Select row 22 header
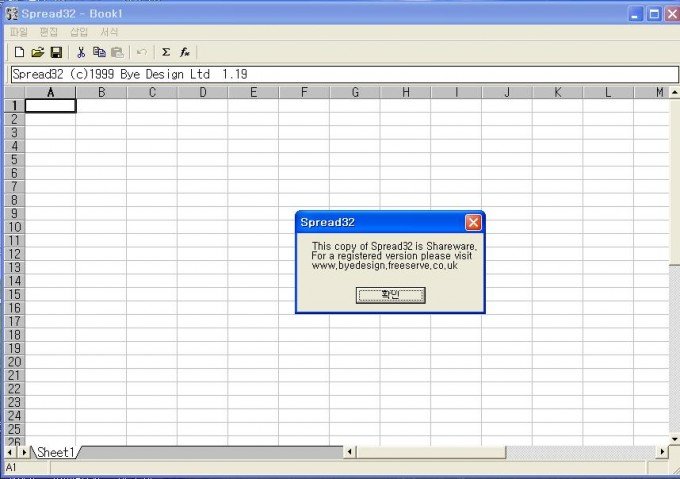 tap(14, 389)
